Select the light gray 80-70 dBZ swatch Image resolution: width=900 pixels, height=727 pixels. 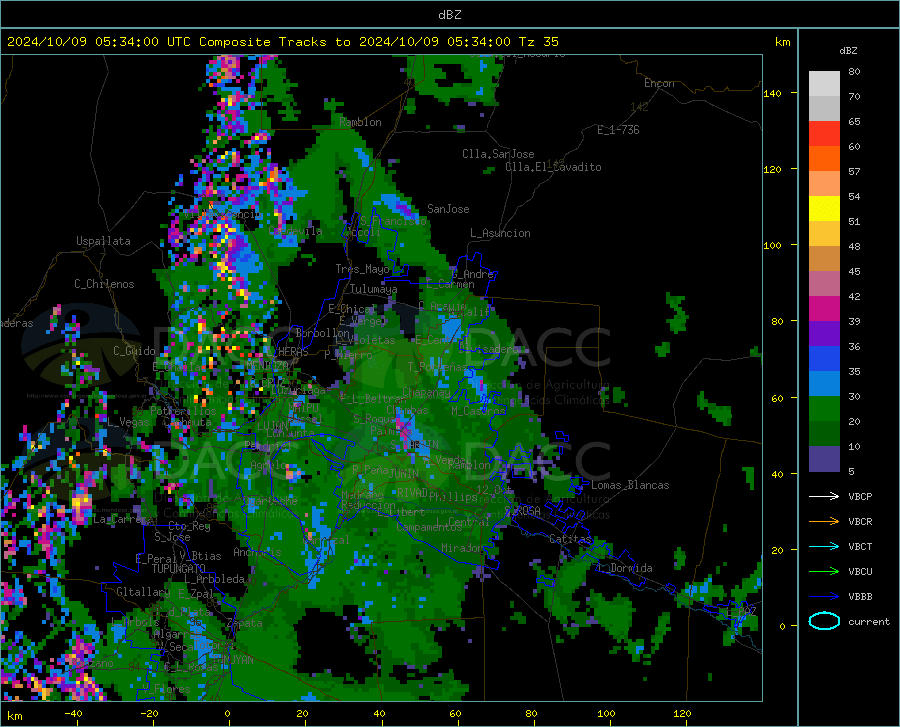[824, 84]
